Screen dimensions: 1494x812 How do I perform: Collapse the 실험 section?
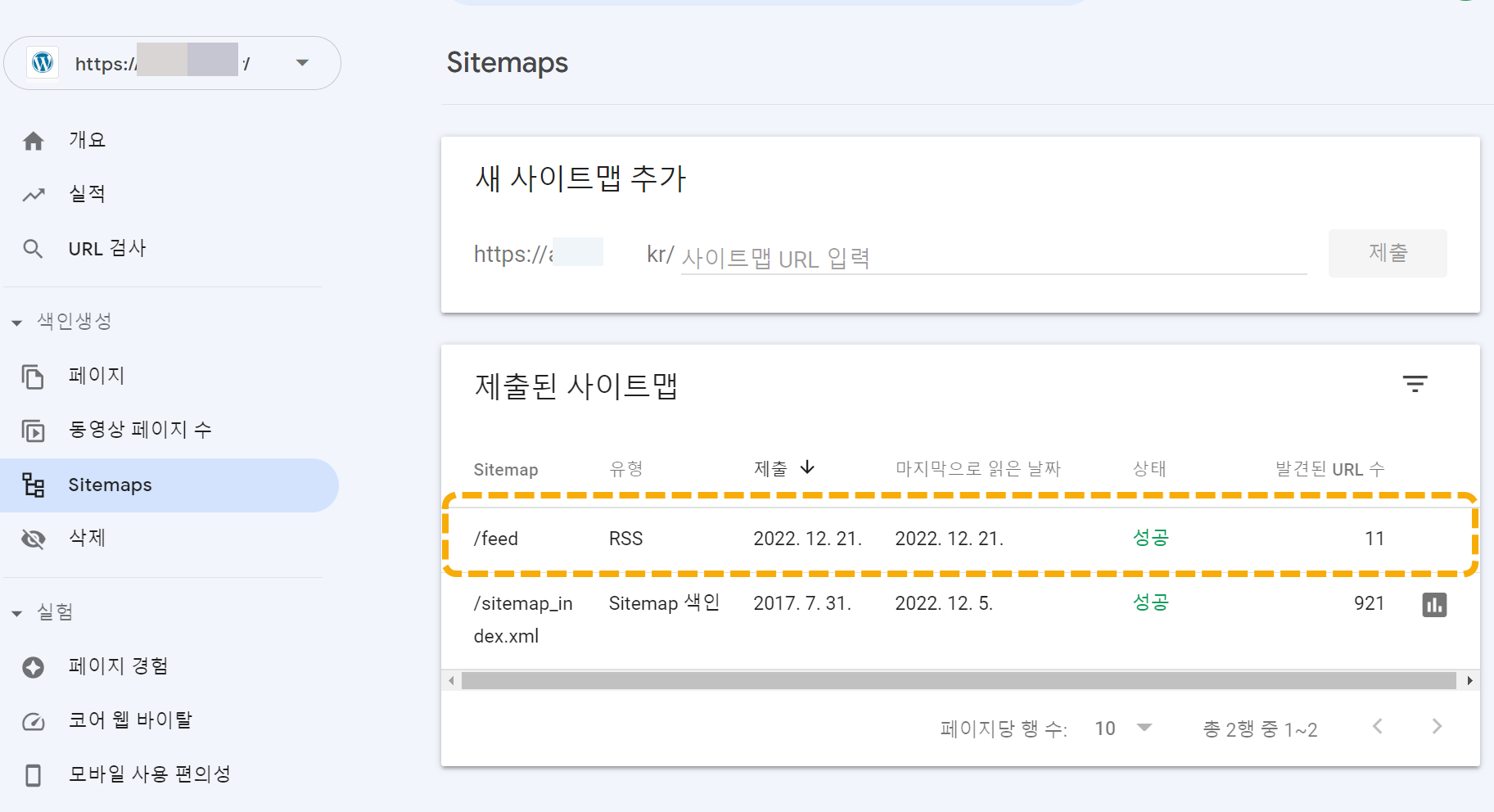coord(16,611)
